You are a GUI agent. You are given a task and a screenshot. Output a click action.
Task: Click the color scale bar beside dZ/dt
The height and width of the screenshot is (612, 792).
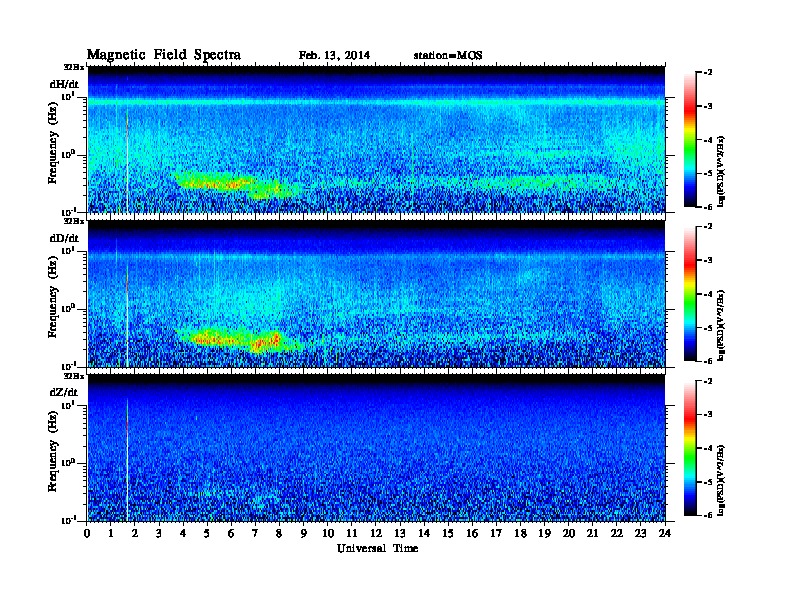[689, 448]
